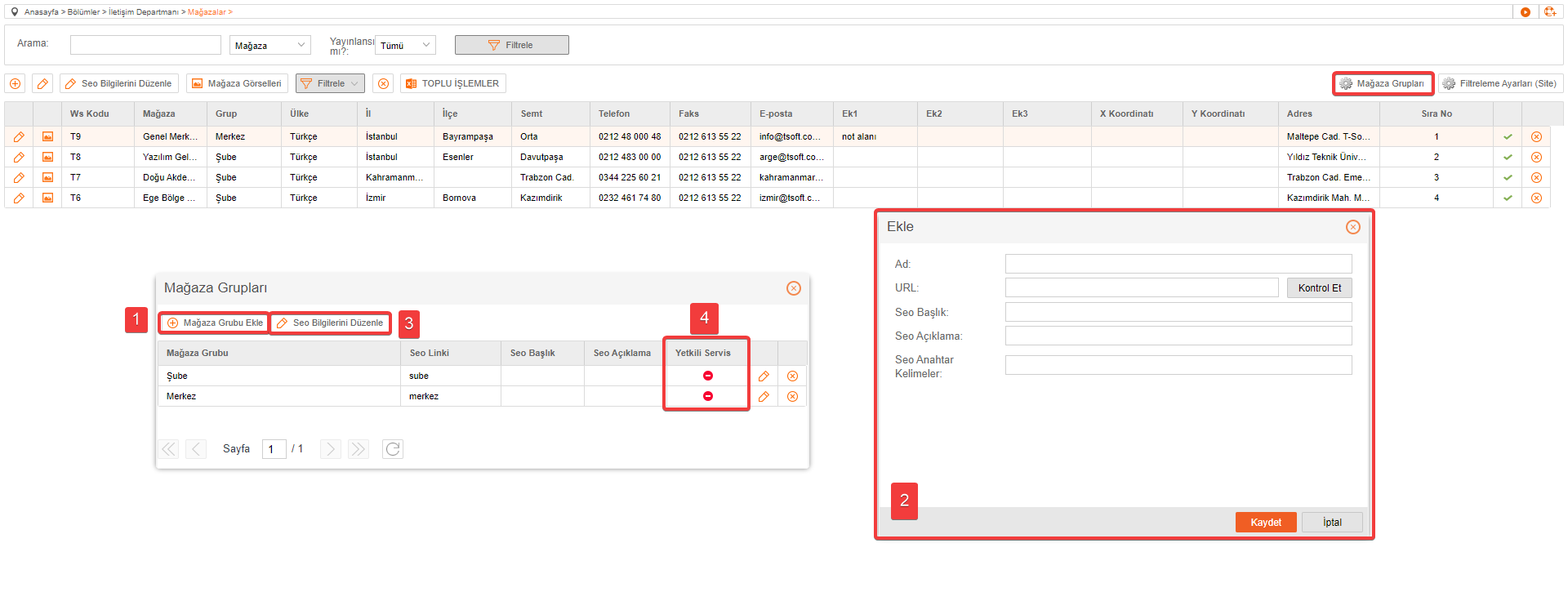Click the top-right refresh icon
The height and width of the screenshot is (601, 1568).
(1550, 11)
